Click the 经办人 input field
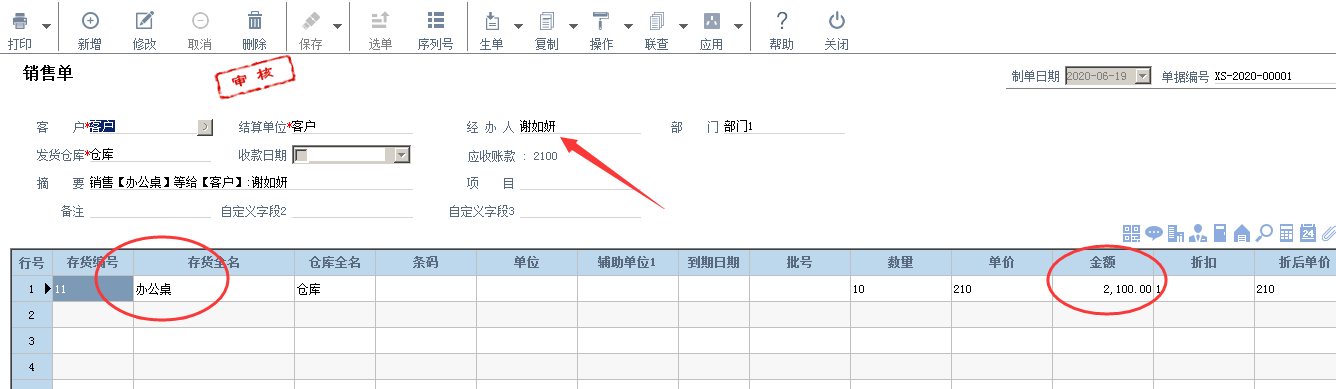The height and width of the screenshot is (389, 1336). point(579,126)
